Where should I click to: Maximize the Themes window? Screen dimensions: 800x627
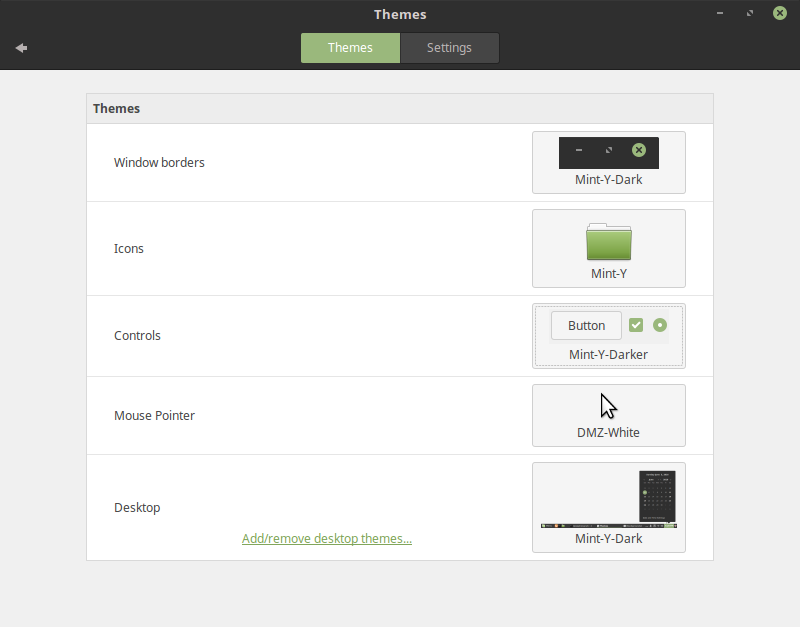[x=750, y=13]
